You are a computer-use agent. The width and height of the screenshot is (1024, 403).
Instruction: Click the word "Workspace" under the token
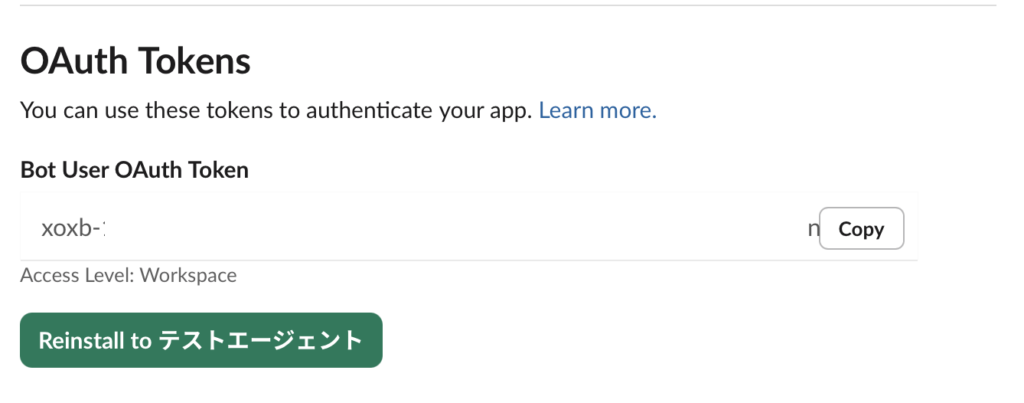(x=188, y=275)
